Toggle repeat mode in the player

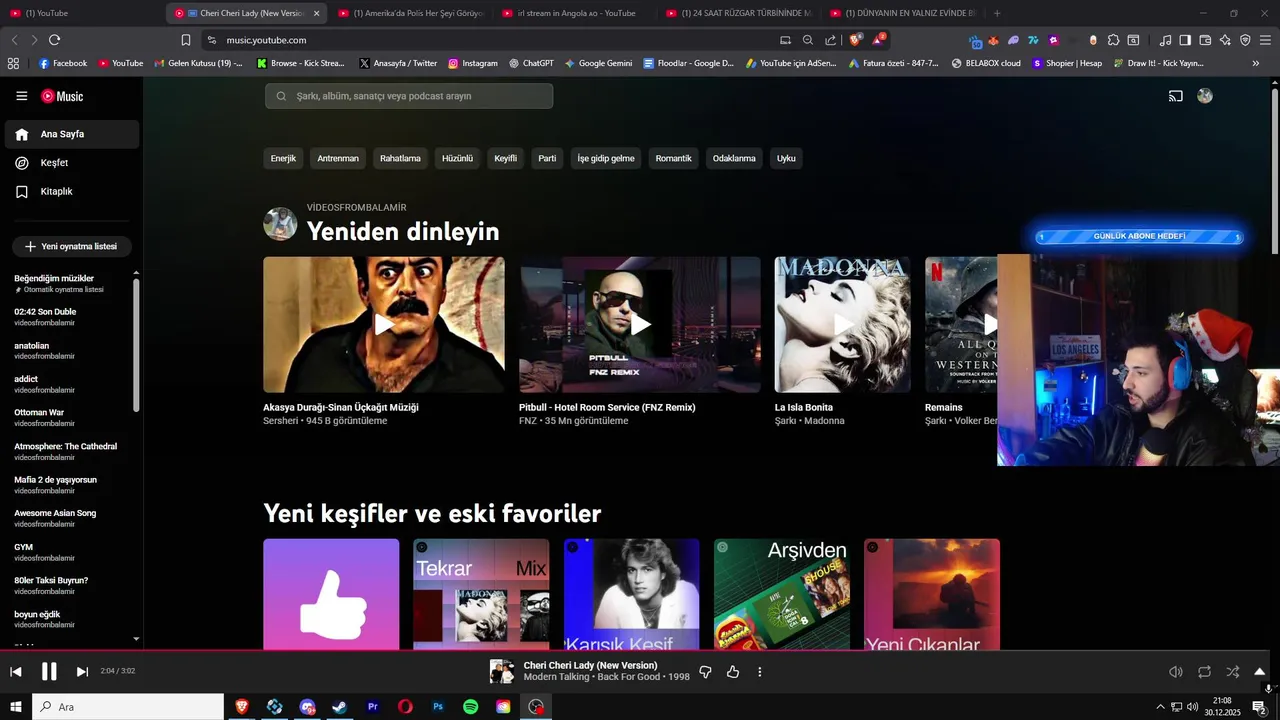click(x=1204, y=672)
